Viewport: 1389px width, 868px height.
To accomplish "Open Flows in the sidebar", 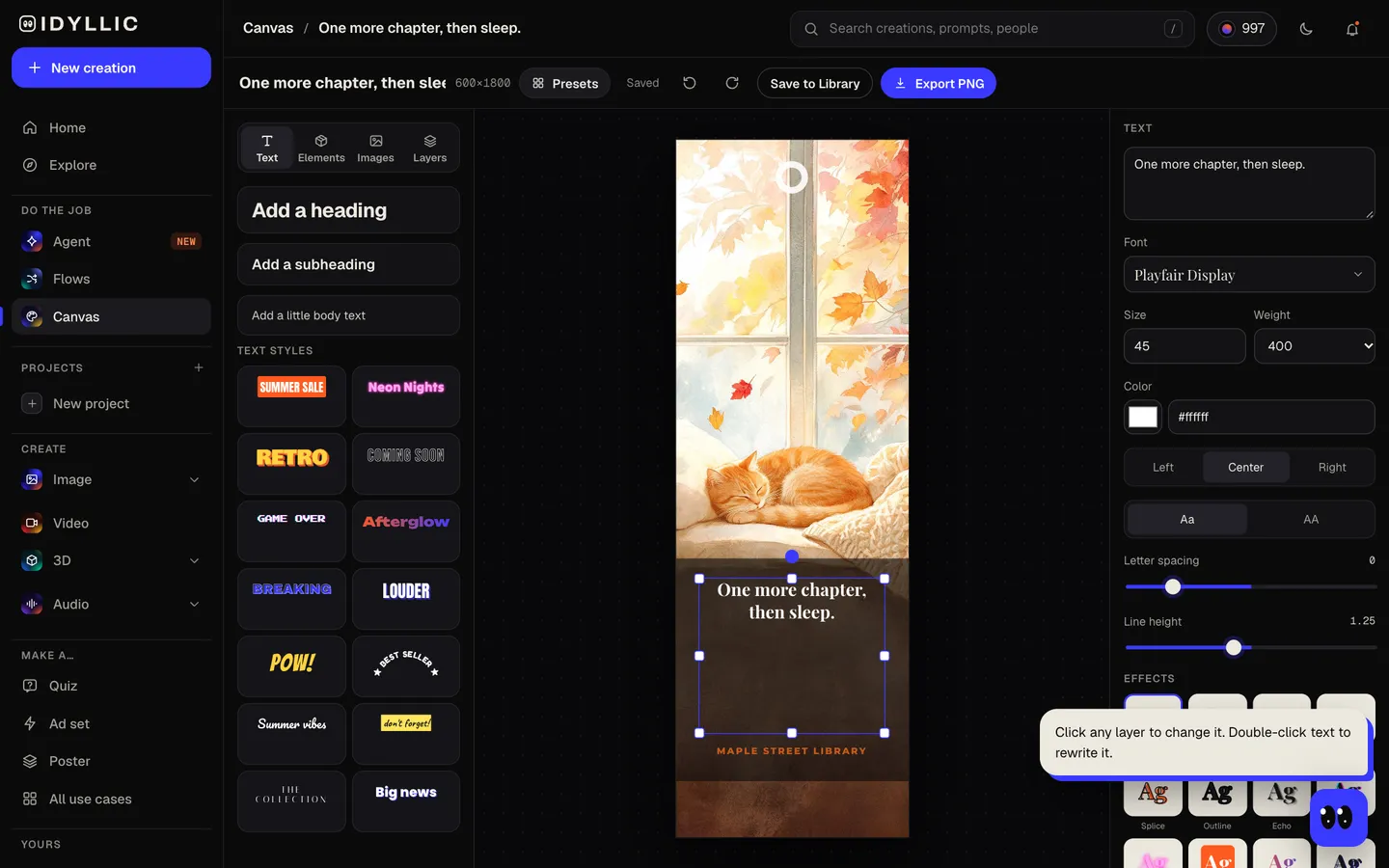I will (x=111, y=279).
